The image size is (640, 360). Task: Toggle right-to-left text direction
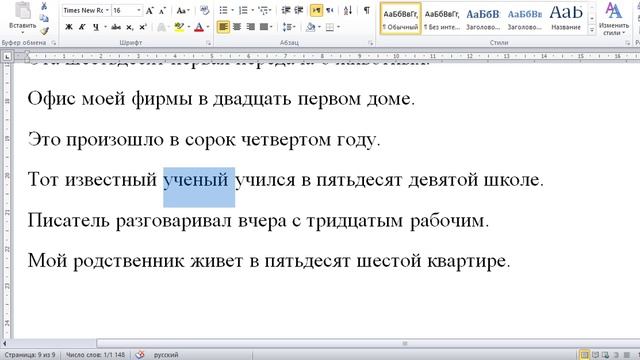[329, 11]
